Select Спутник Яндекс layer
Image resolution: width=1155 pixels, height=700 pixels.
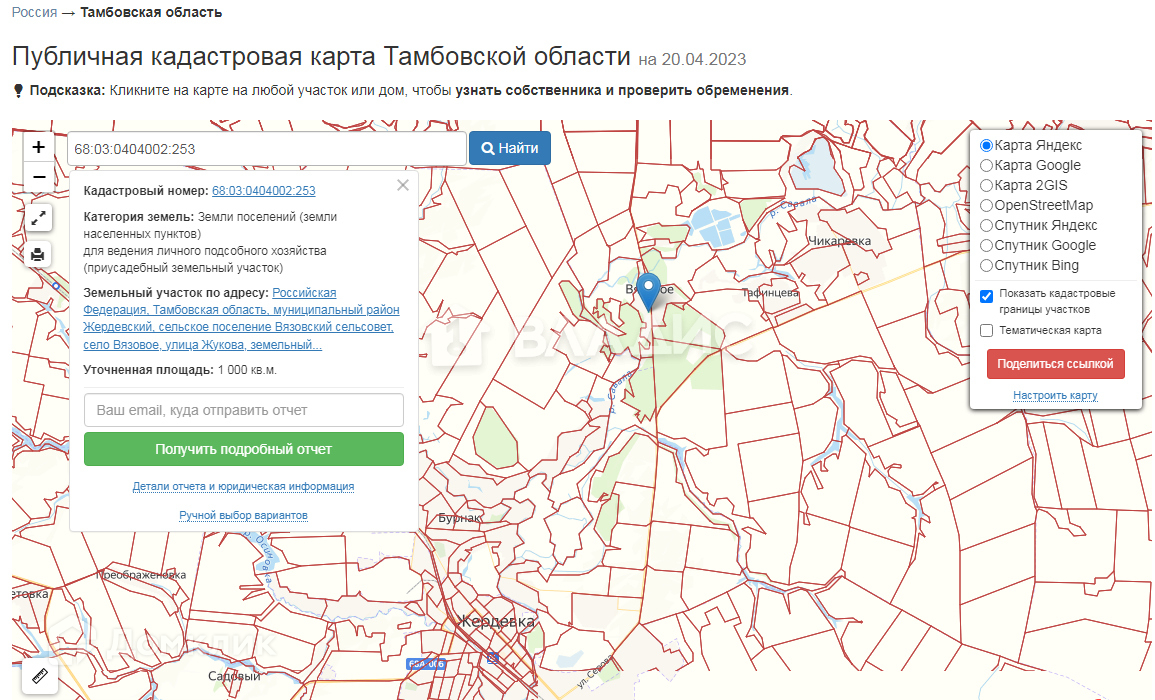[986, 225]
